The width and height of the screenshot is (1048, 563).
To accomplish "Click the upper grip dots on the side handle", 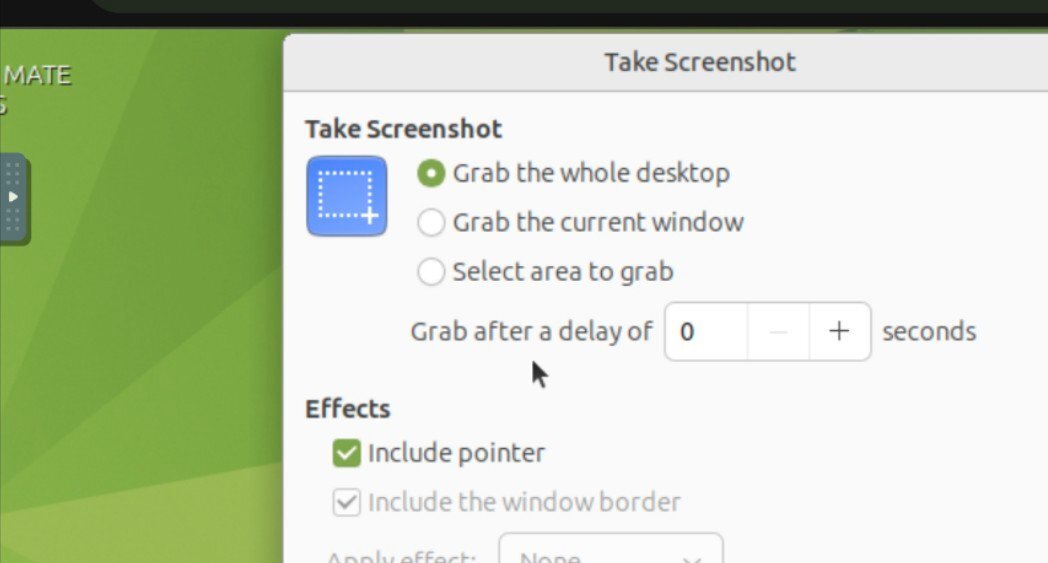I will click(13, 172).
